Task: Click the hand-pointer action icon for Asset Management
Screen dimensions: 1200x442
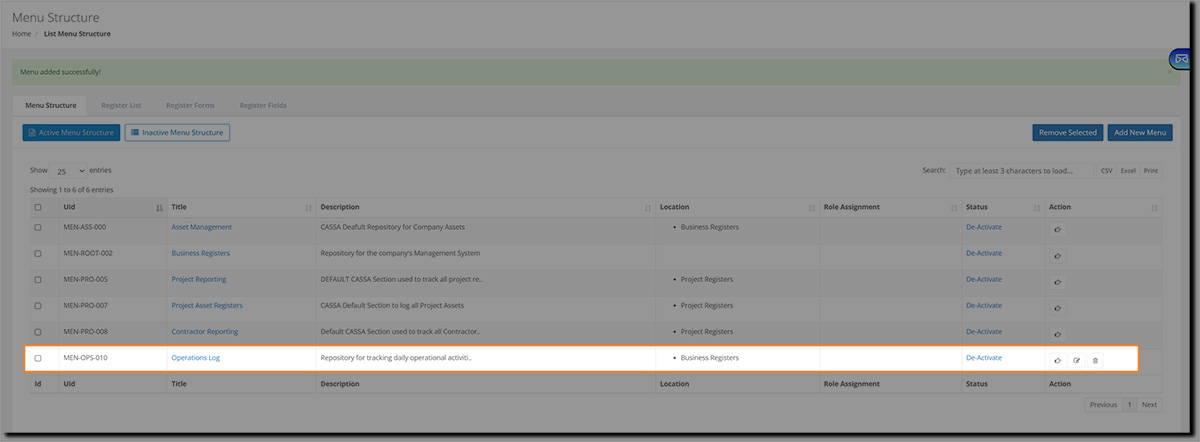Action: (1058, 229)
